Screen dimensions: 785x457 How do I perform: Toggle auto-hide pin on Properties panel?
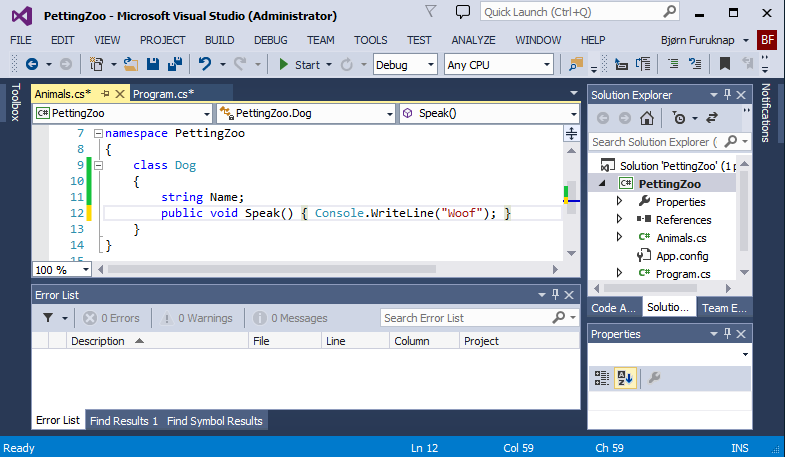pyautogui.click(x=727, y=334)
